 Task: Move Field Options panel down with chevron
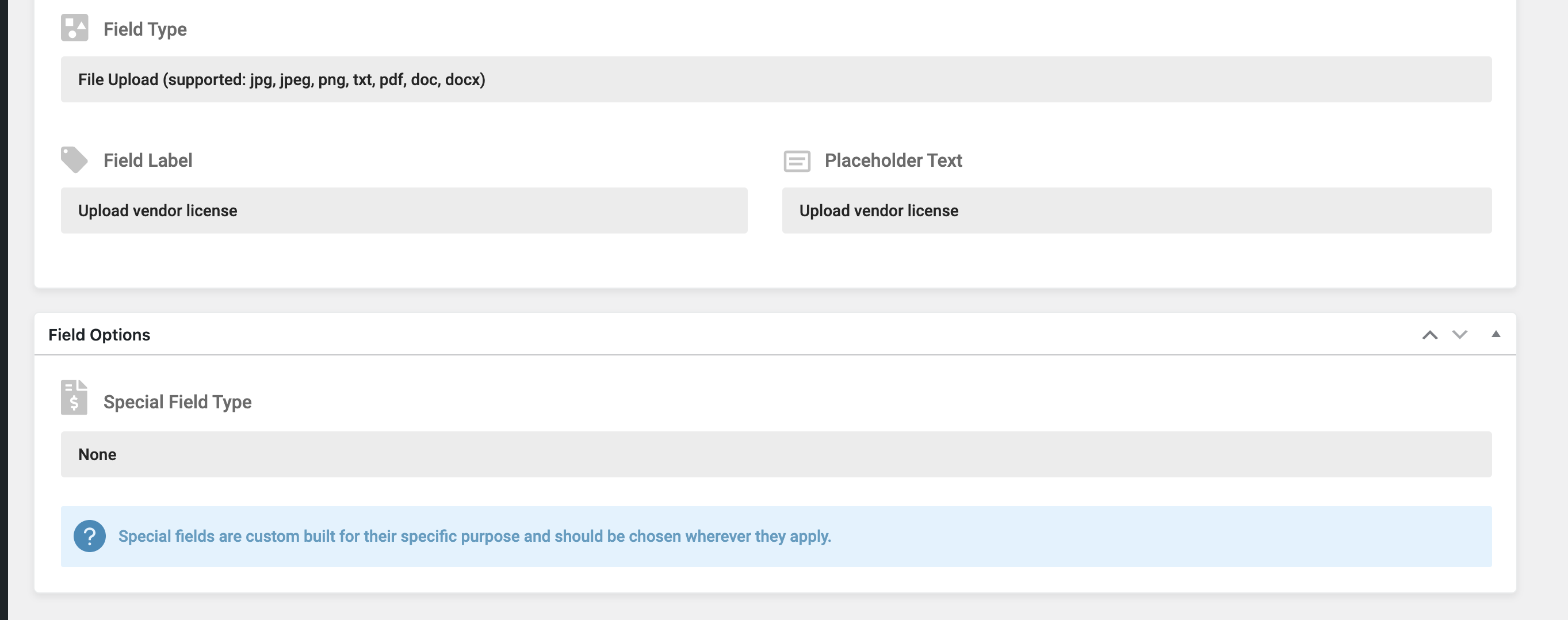tap(1460, 335)
